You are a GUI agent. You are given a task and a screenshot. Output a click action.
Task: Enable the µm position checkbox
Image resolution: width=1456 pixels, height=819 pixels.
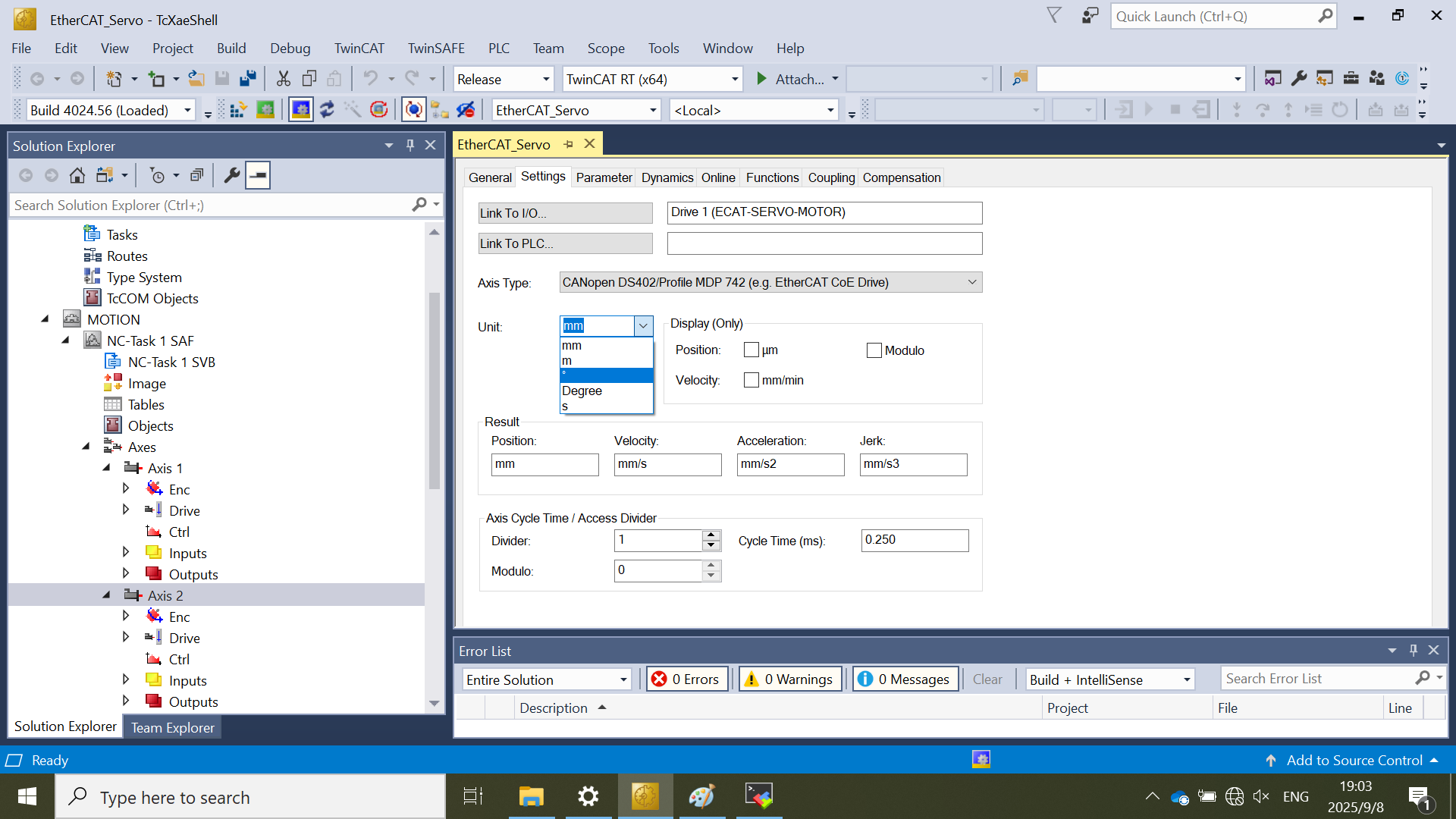point(752,350)
